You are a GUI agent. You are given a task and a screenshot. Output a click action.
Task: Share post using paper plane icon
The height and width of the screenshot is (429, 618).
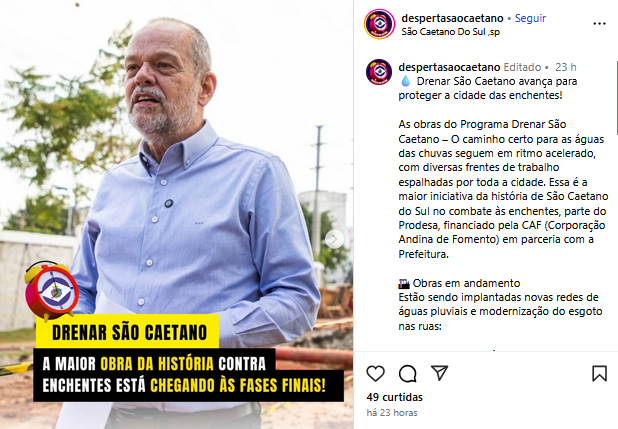439,373
